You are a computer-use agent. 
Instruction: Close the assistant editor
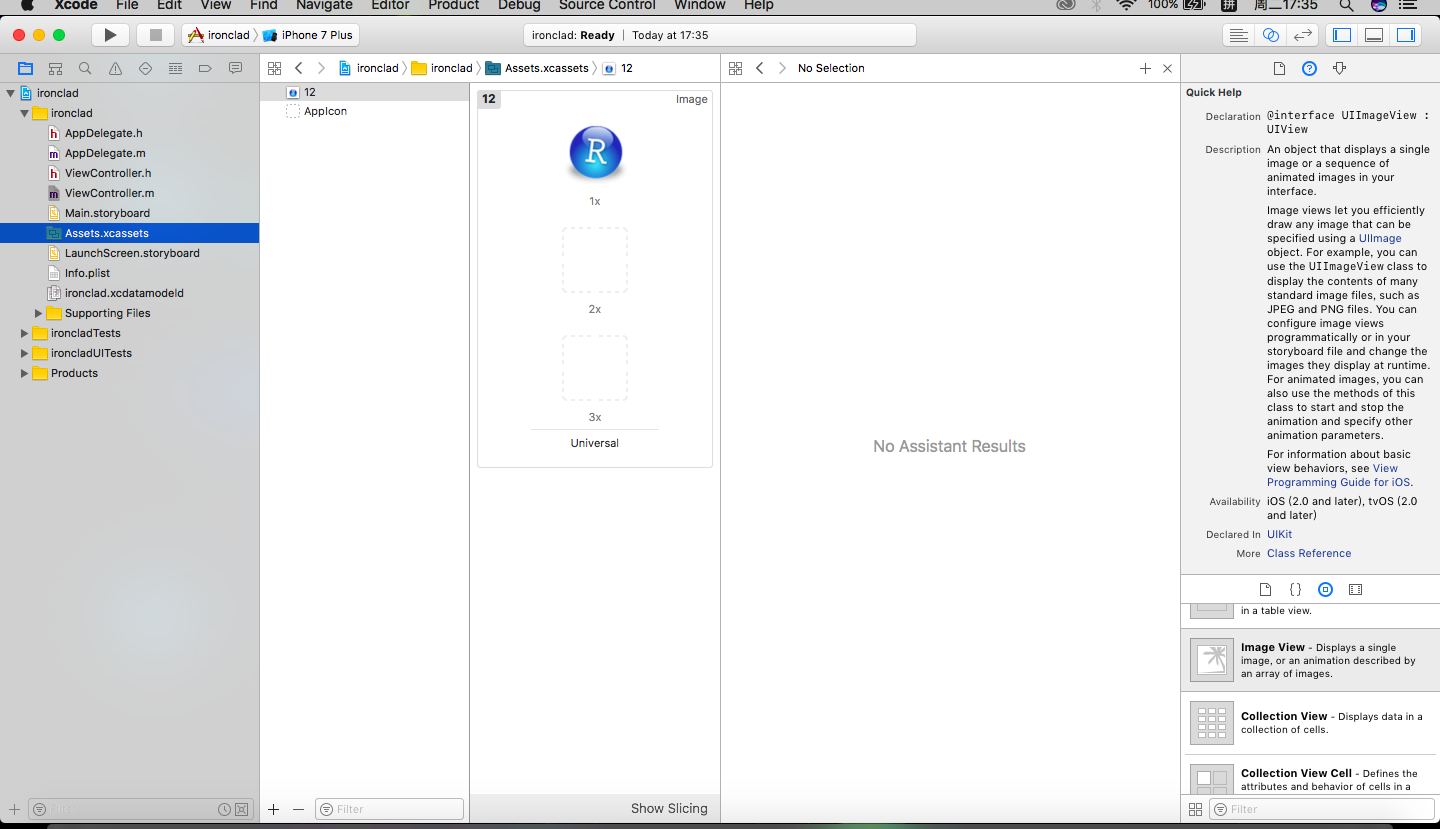coord(1167,68)
